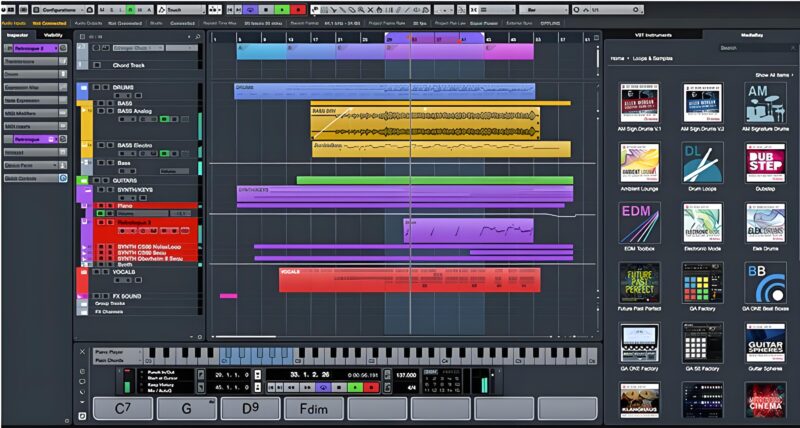Open track search magnifier in track list

point(197,37)
